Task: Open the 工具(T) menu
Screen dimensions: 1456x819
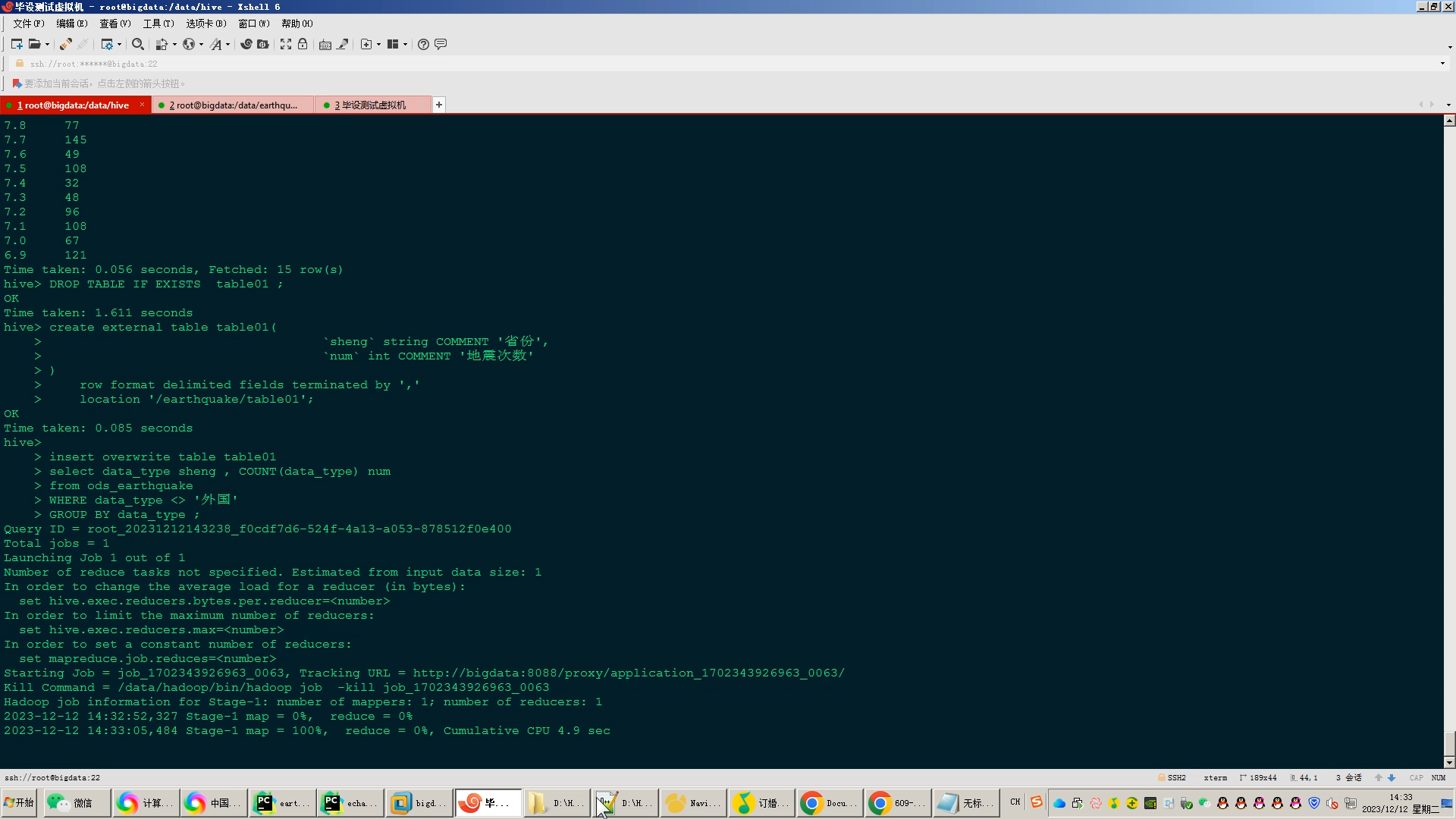Action: [158, 24]
